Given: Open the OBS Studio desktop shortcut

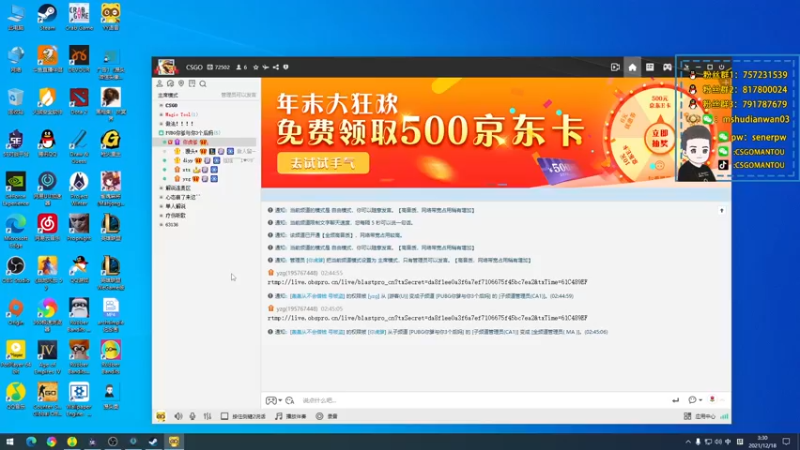Looking at the screenshot, I should pos(16,270).
